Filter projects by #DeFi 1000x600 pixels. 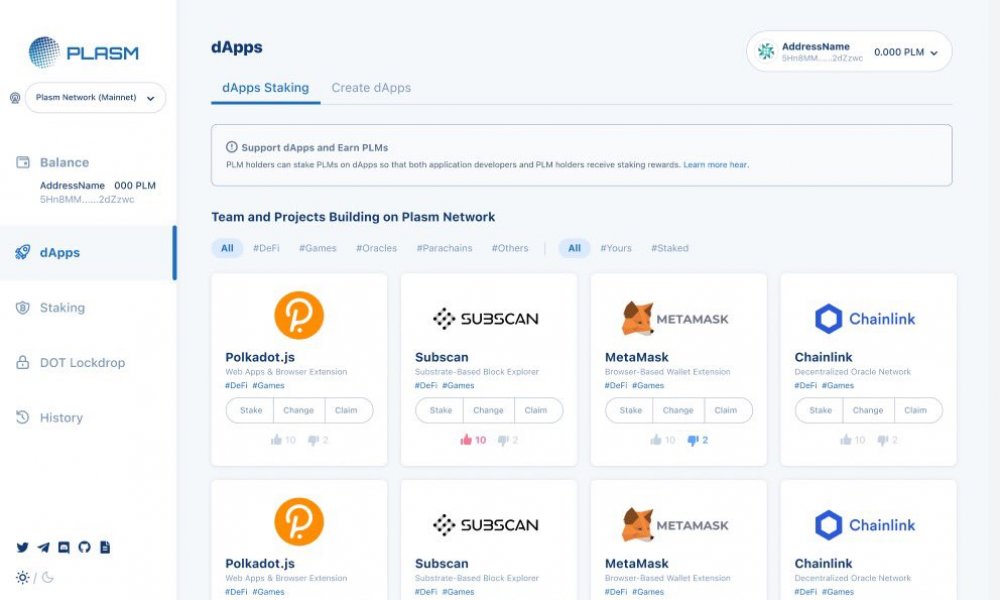[266, 248]
